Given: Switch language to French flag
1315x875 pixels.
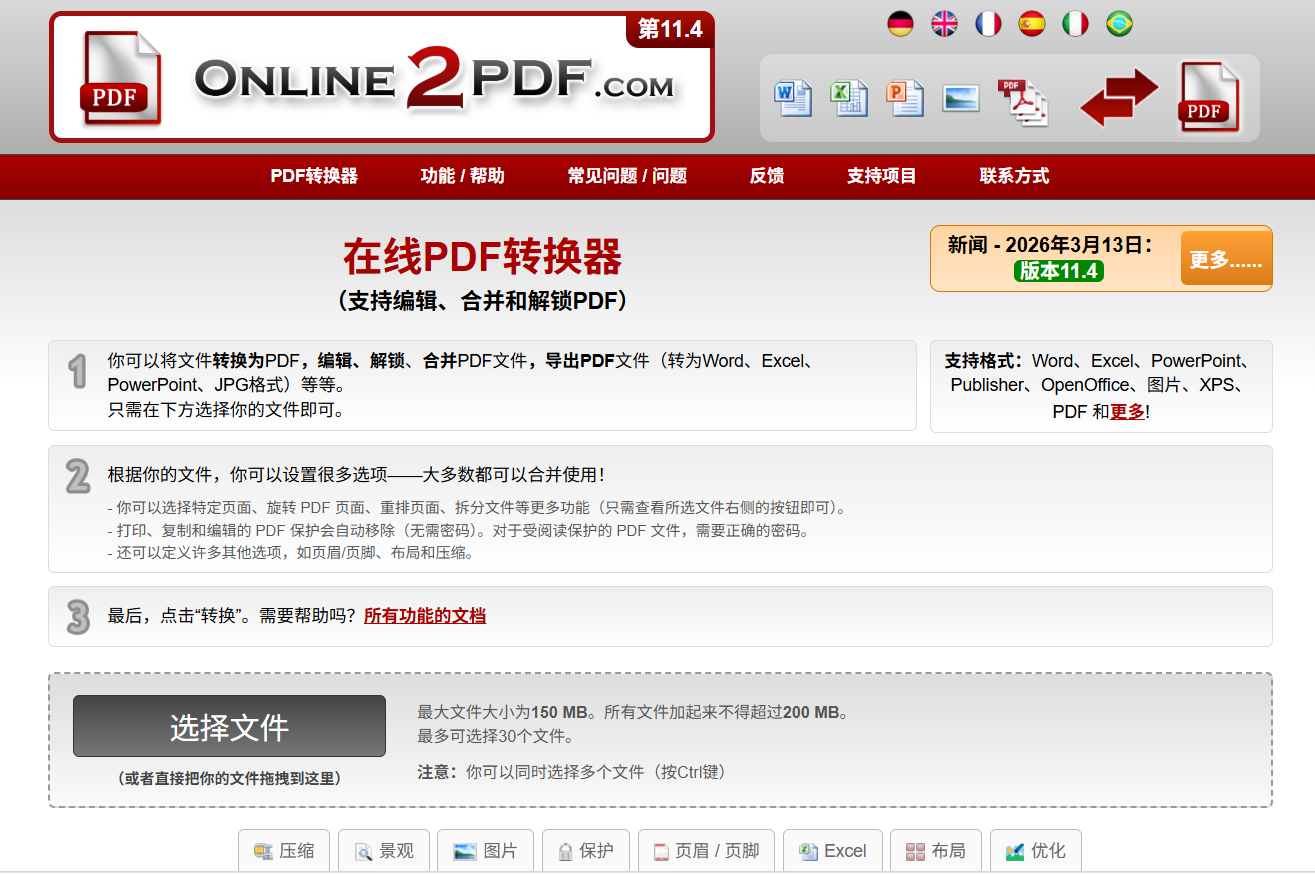Looking at the screenshot, I should click(x=988, y=24).
